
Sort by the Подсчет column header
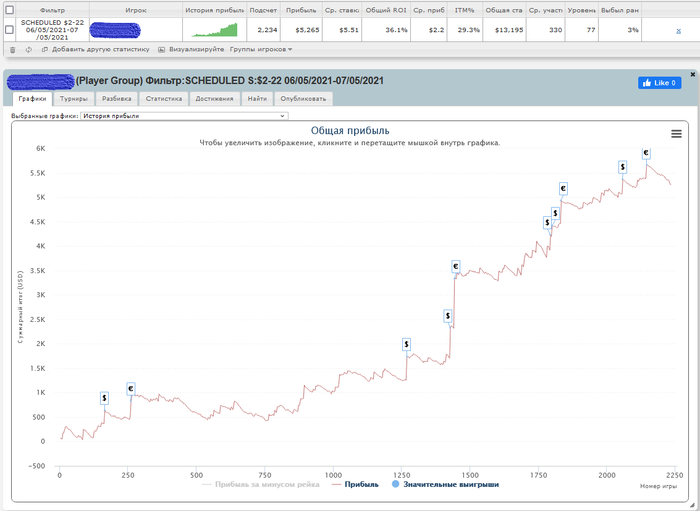(x=263, y=10)
